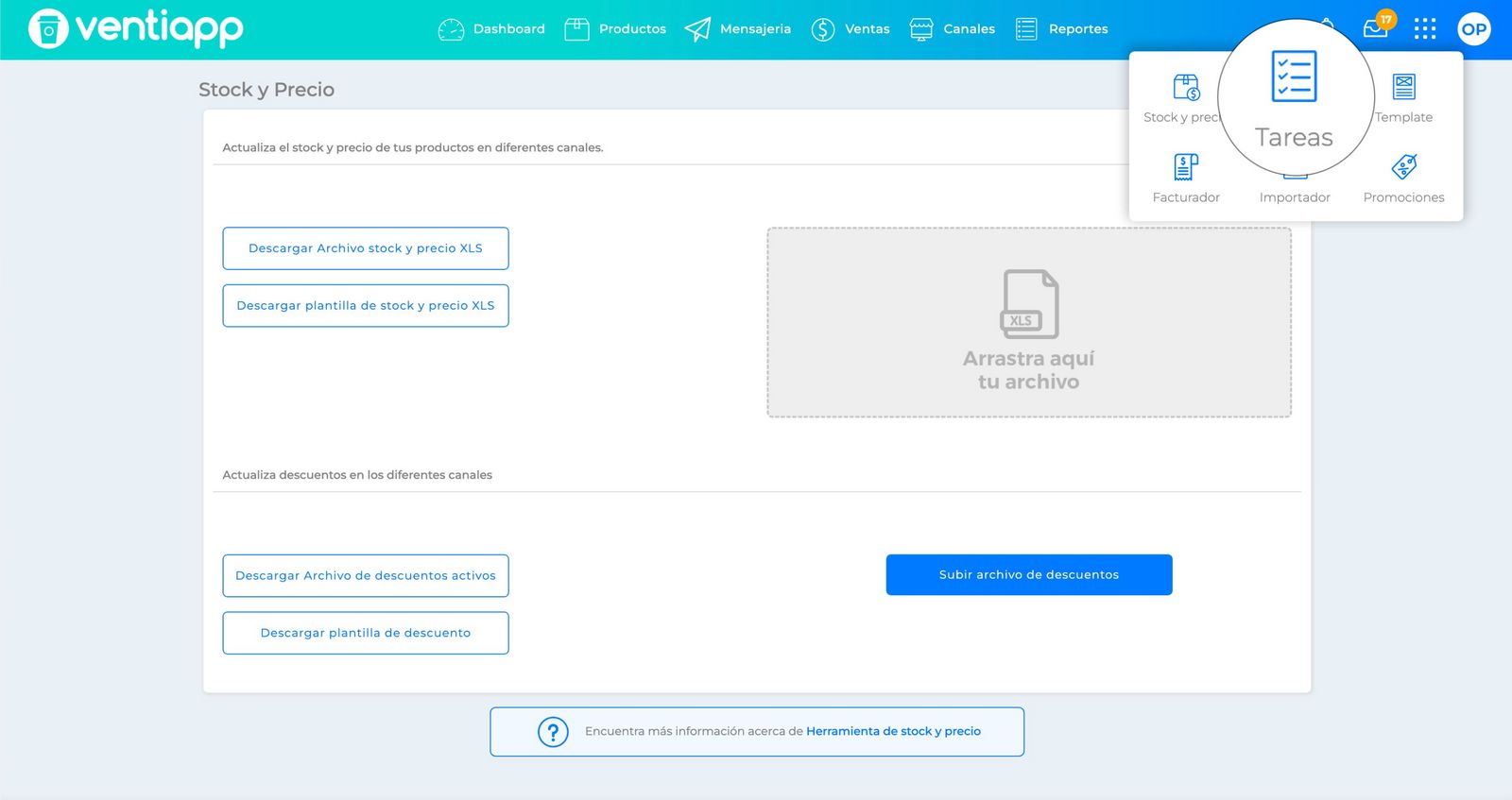
Task: Open the Canales section
Action: pos(953,29)
